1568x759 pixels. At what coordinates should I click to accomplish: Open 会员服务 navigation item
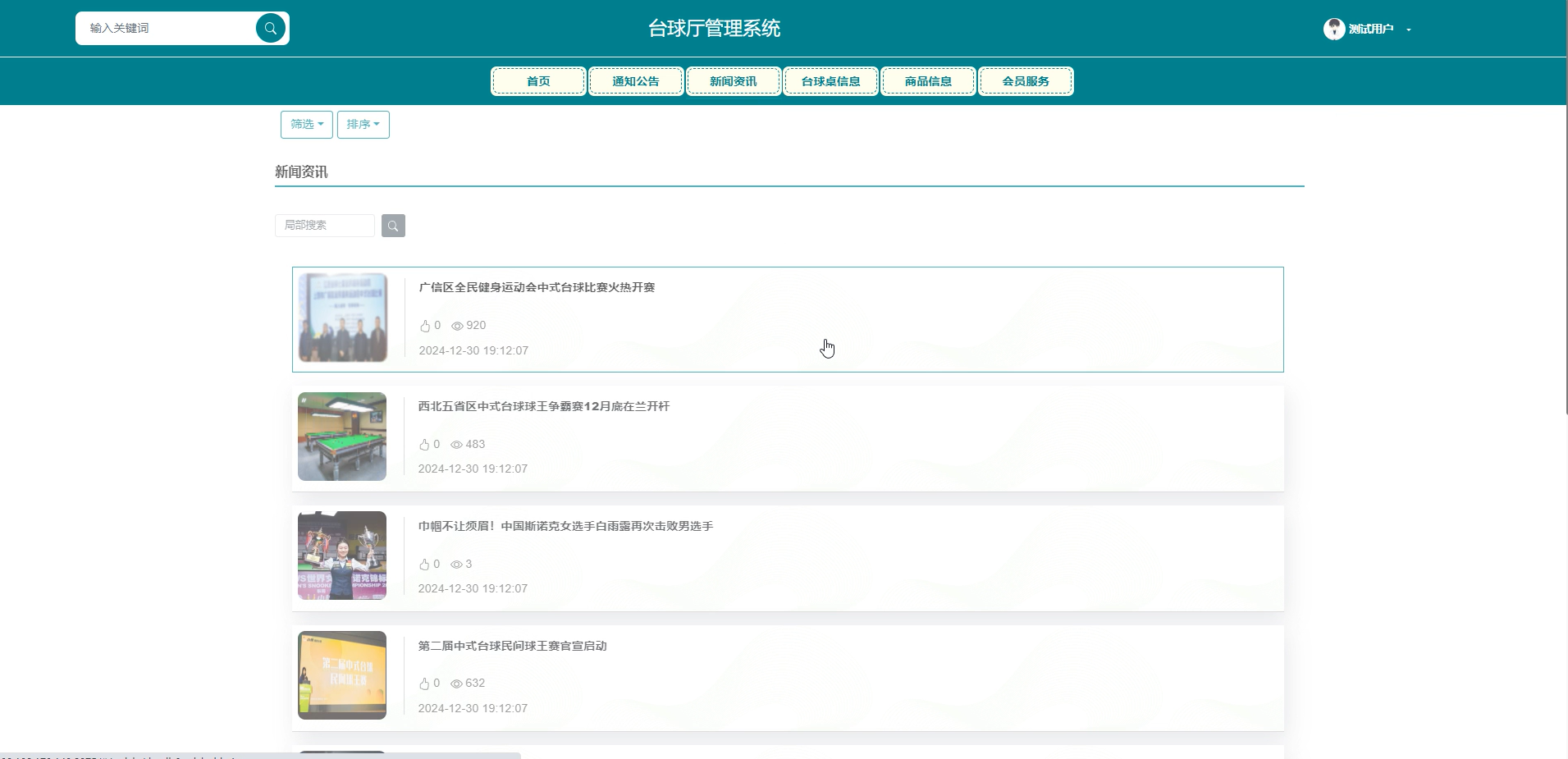tap(1026, 81)
